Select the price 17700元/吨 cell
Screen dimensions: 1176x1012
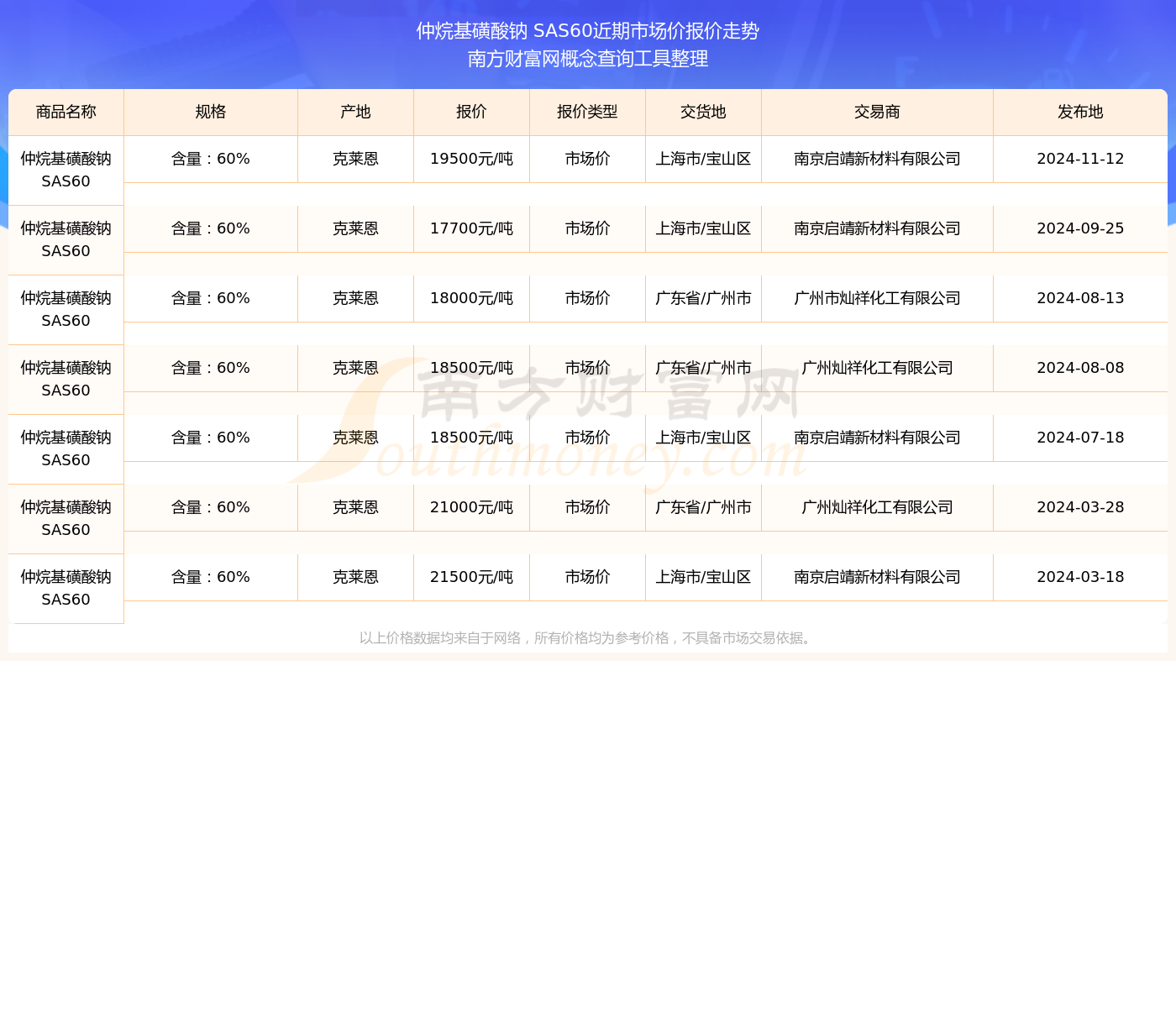(472, 229)
